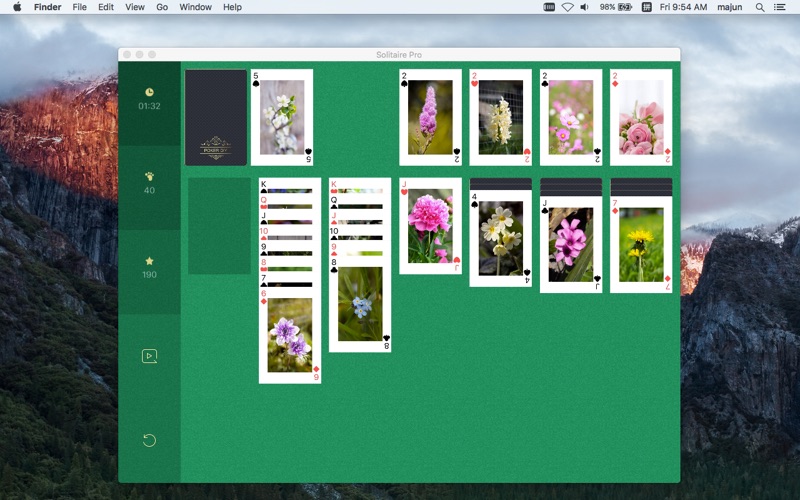Open the Window menu

click(195, 7)
